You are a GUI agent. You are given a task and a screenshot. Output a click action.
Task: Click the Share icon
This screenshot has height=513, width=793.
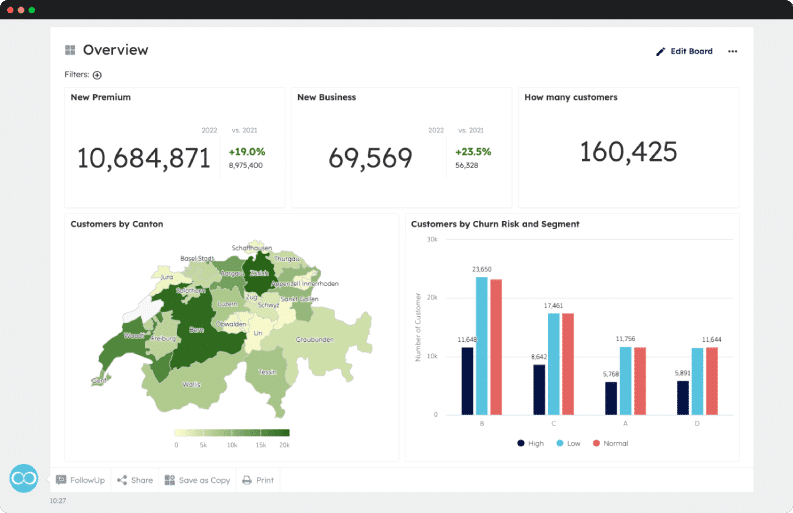pyautogui.click(x=122, y=480)
